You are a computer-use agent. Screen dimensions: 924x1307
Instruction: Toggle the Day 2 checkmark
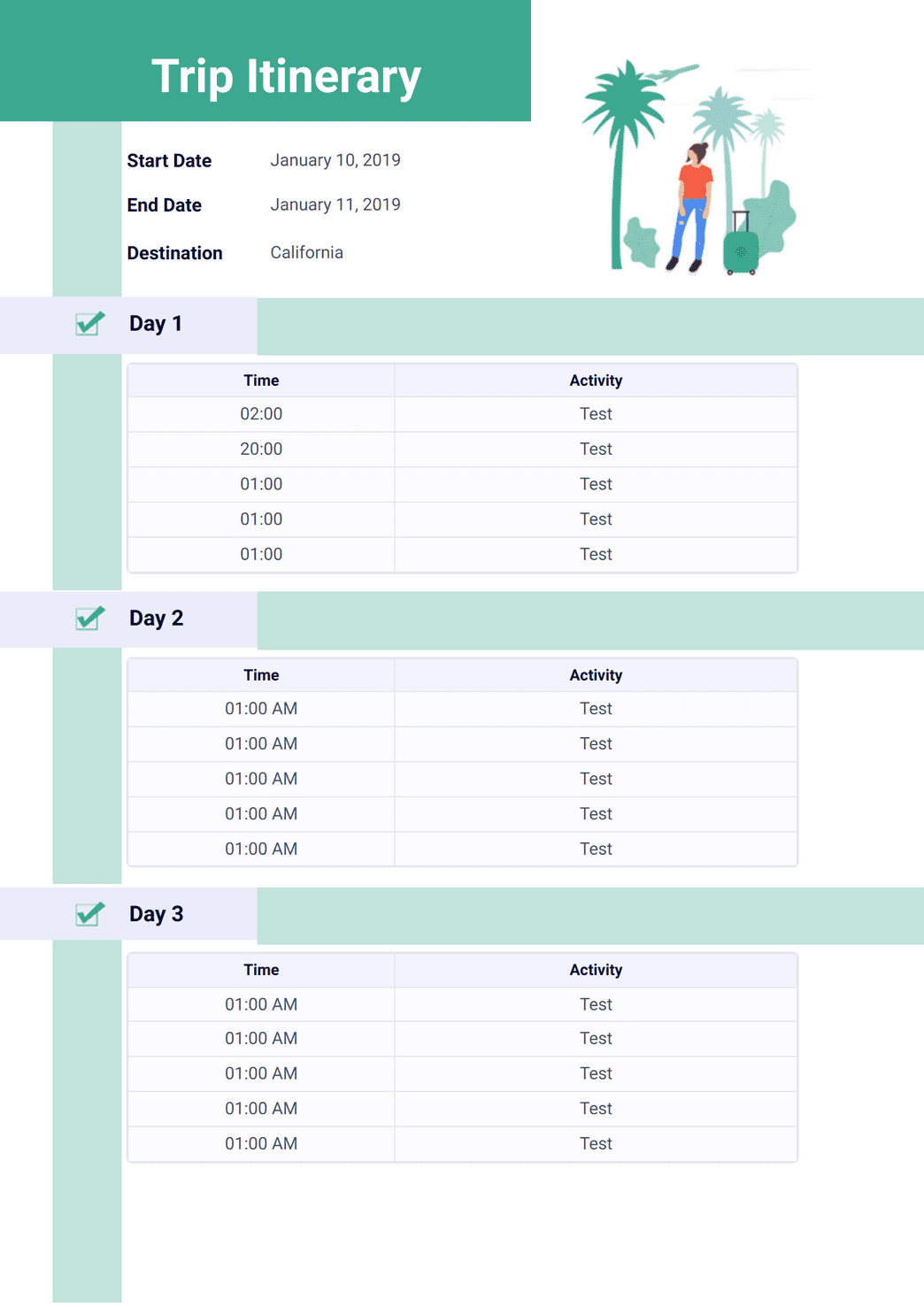coord(89,619)
